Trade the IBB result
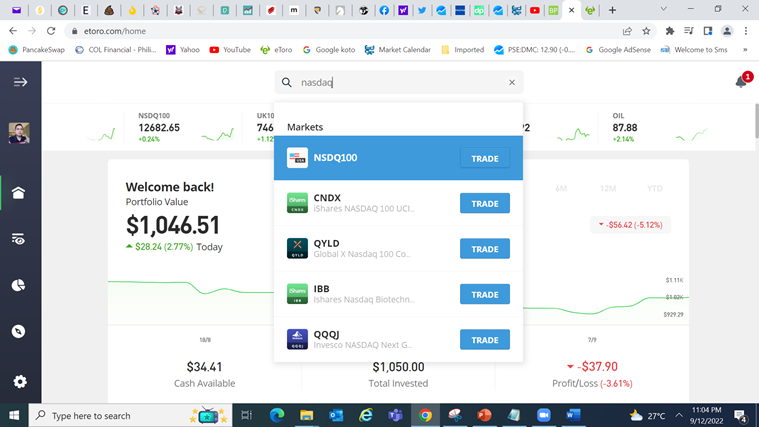 [485, 294]
